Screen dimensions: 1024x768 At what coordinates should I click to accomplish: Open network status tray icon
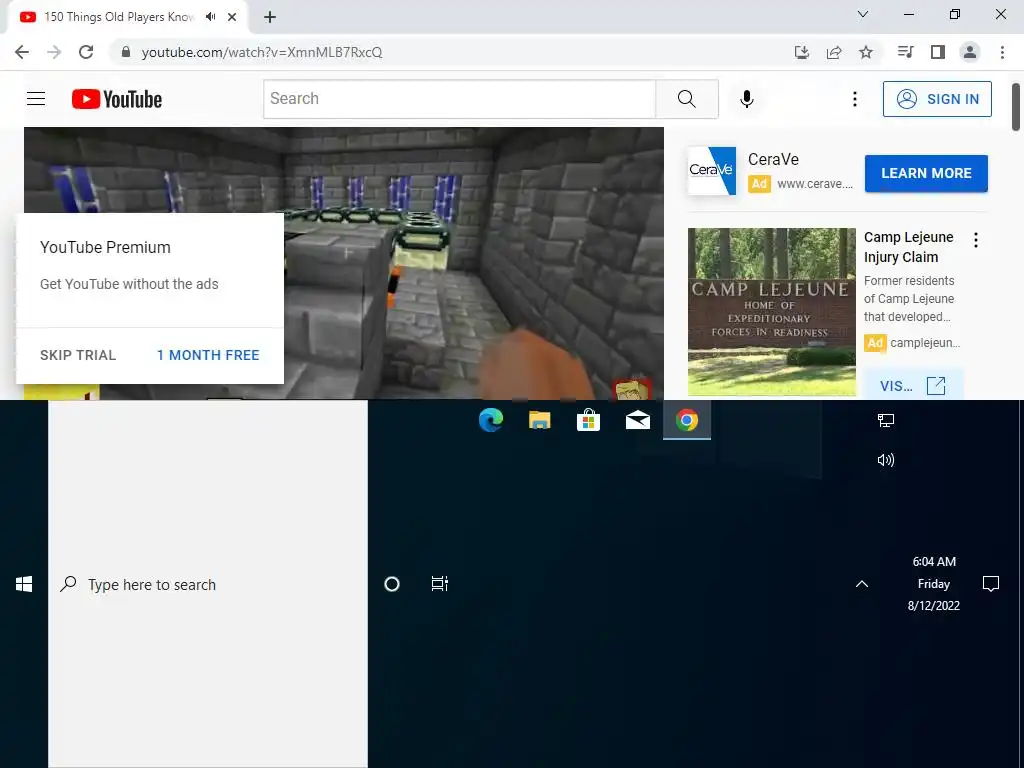pos(886,421)
